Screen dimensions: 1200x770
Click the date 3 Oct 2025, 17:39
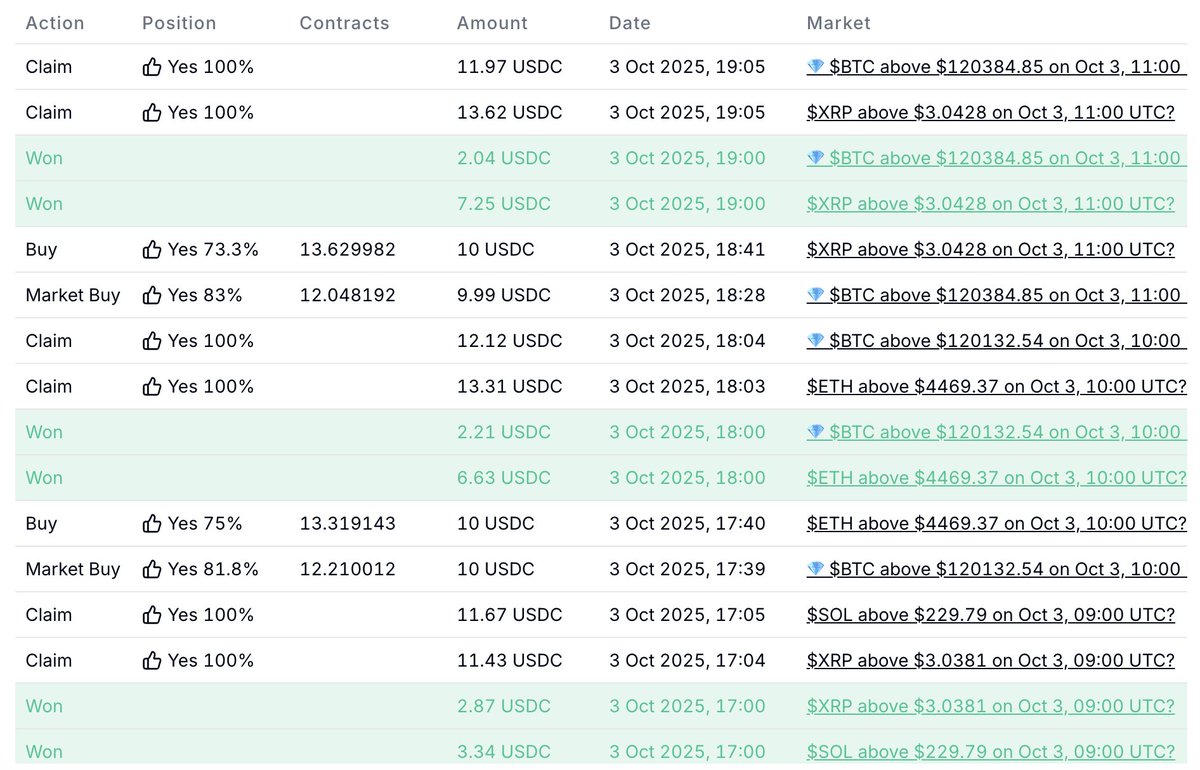[687, 569]
